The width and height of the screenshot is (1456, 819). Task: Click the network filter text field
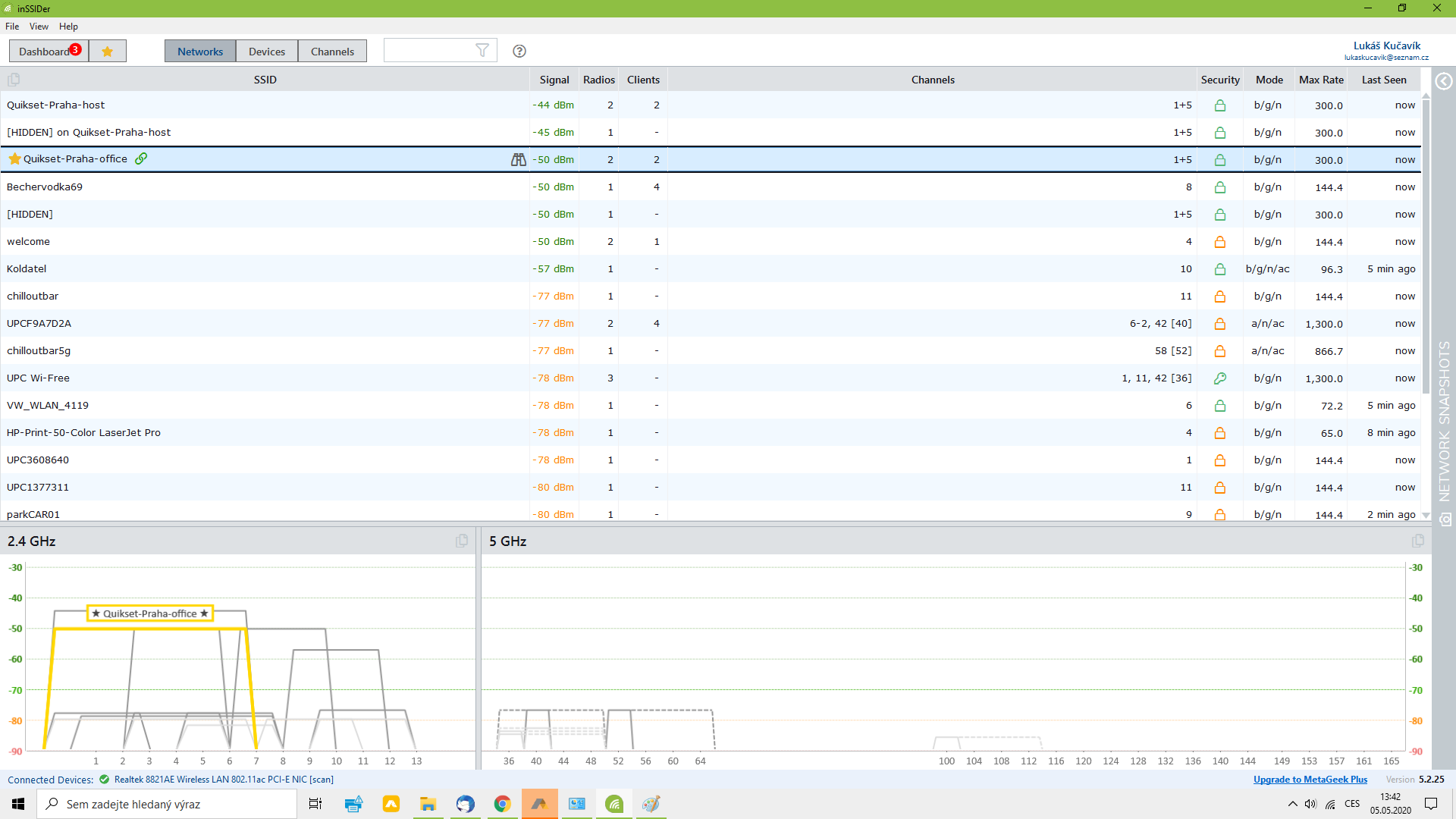[x=428, y=51]
